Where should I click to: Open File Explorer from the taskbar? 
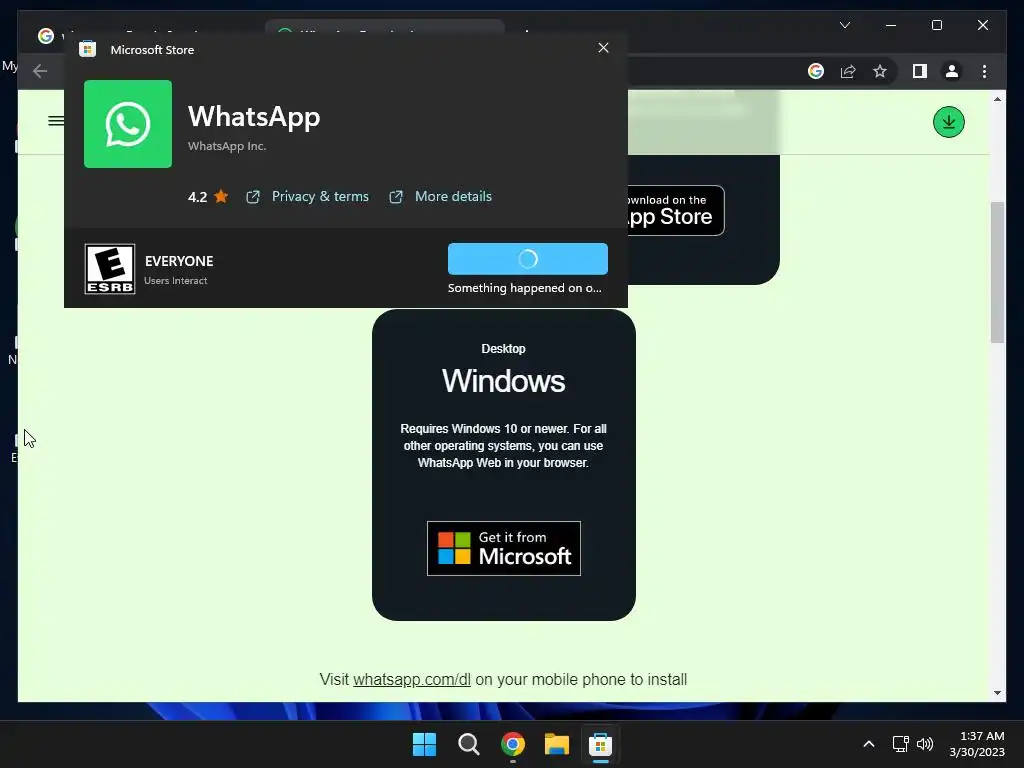(557, 744)
